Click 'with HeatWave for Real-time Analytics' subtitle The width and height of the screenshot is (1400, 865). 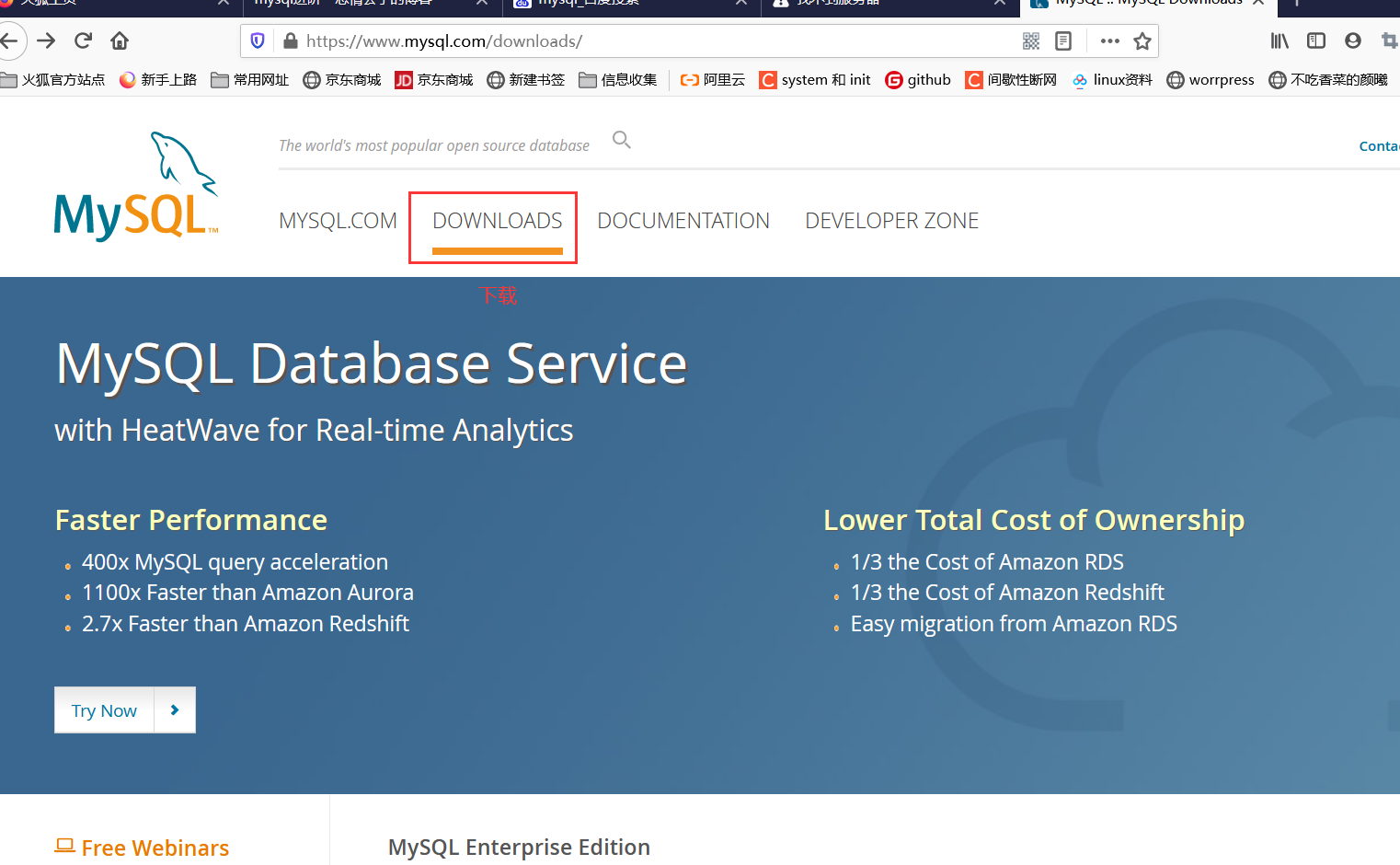(x=314, y=430)
